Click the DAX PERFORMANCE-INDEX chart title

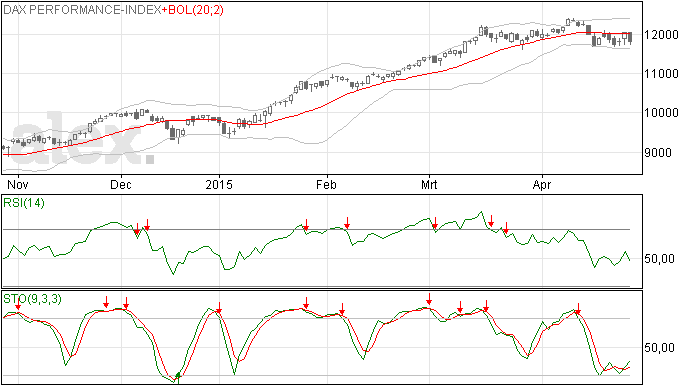(x=82, y=10)
